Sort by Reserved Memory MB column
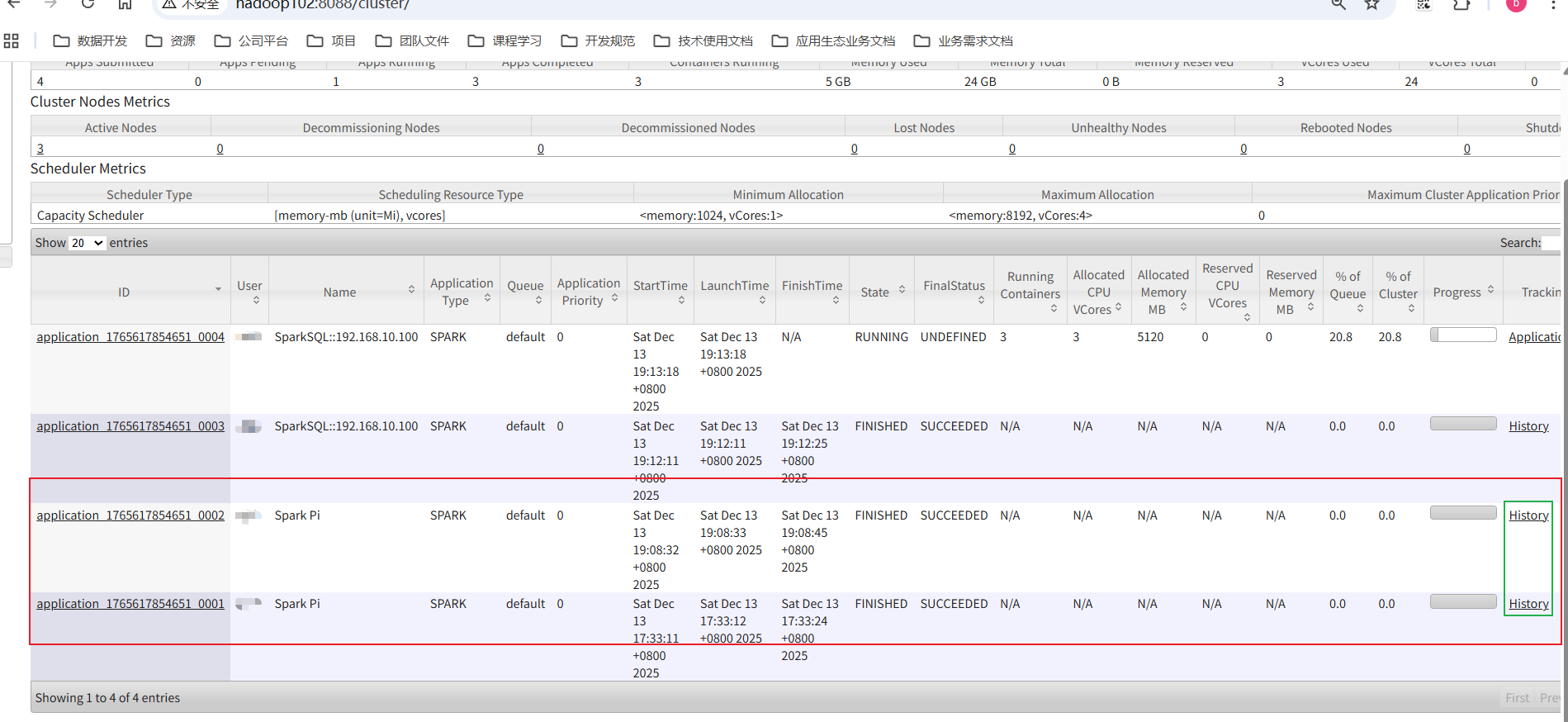This screenshot has width=1568, height=722. click(x=1291, y=290)
